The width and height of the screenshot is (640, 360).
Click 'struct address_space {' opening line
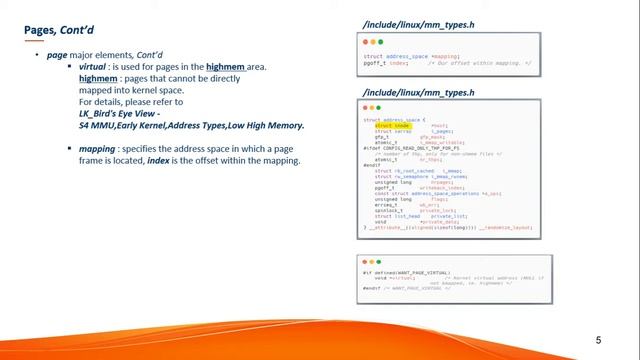point(394,120)
